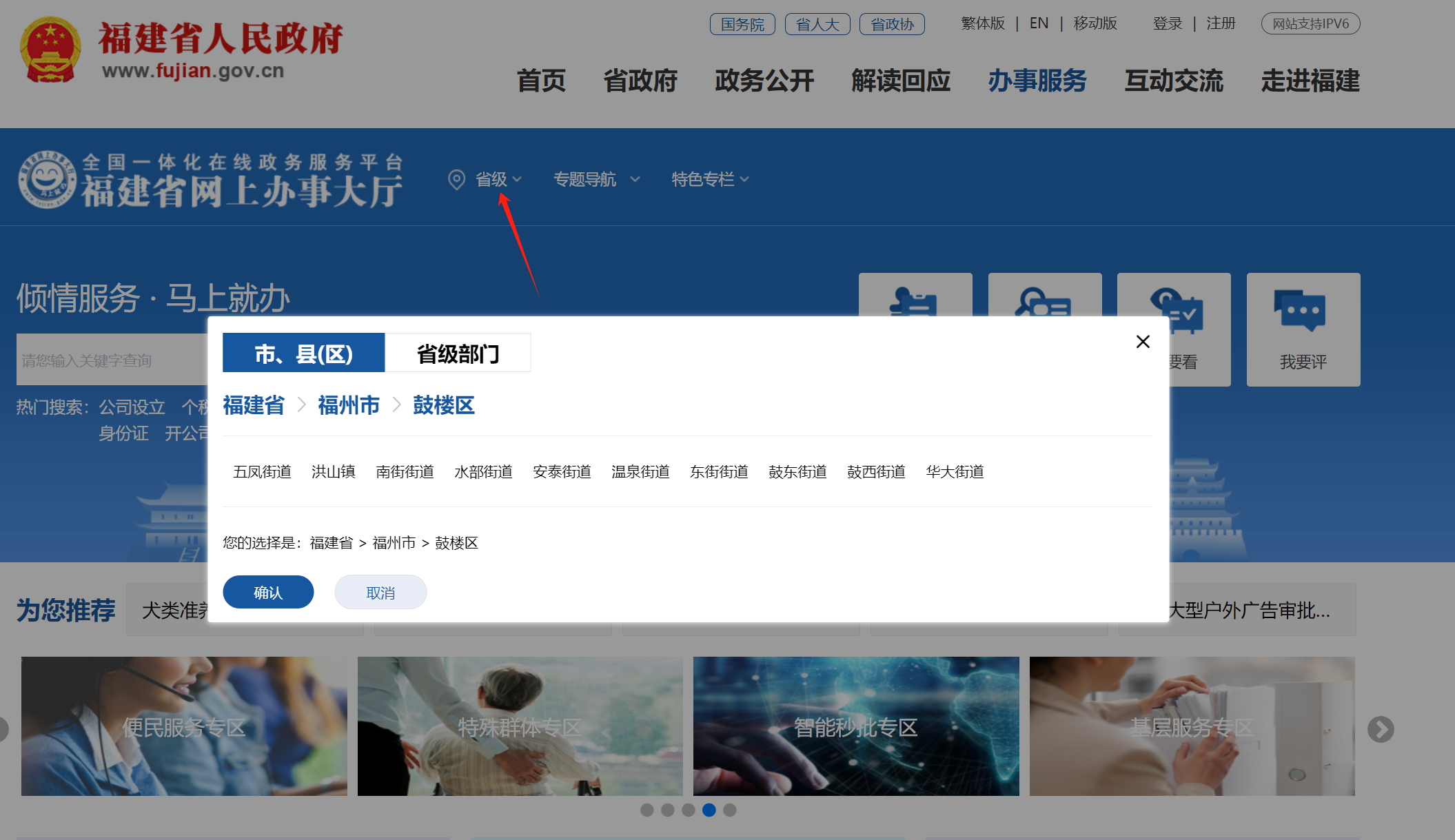This screenshot has width=1455, height=840.
Task: Go to next carousel slide arrow
Action: click(x=1380, y=729)
